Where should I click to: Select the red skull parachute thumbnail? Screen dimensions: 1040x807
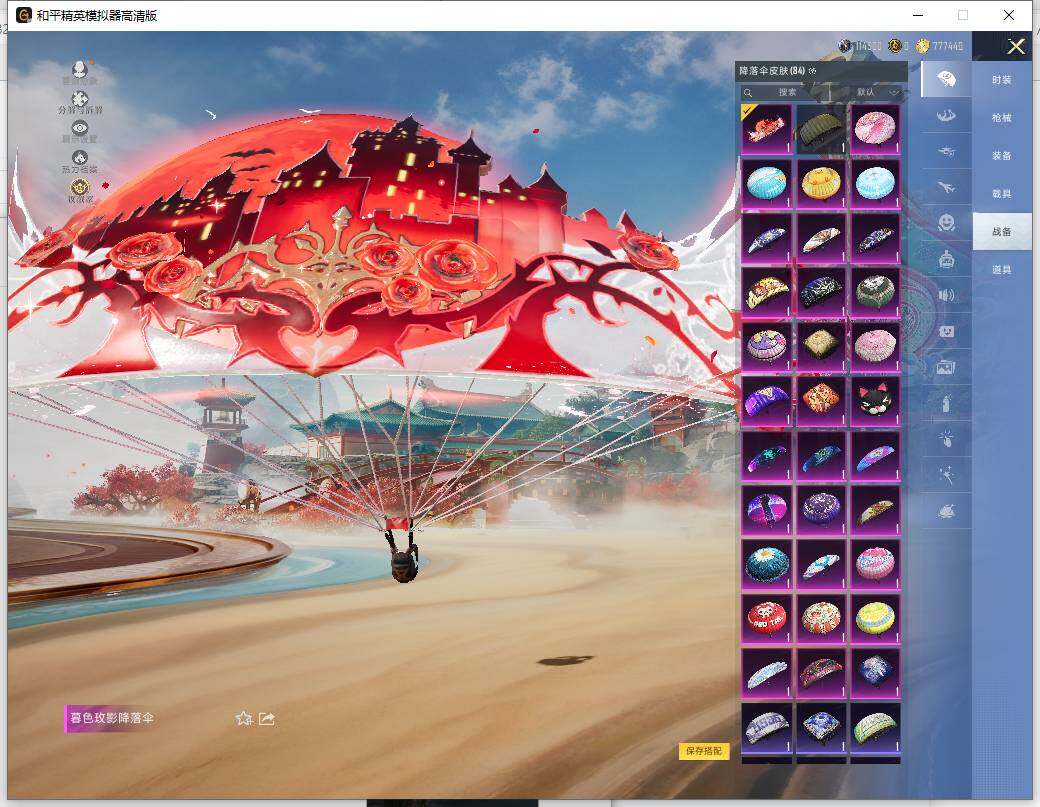[767, 618]
